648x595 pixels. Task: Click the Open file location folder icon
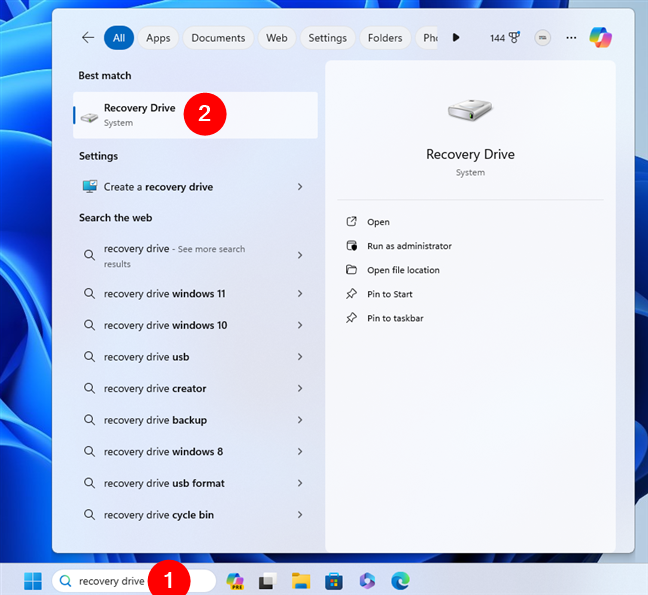click(x=351, y=269)
